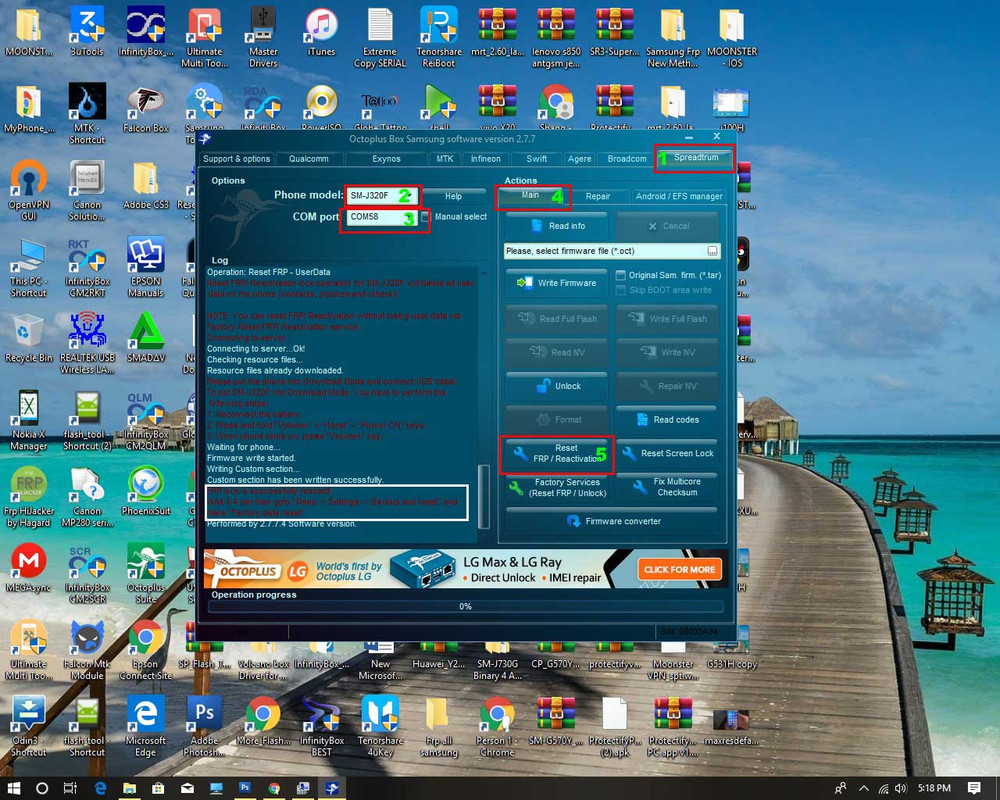Image resolution: width=1000 pixels, height=800 pixels.
Task: Open the Odin3 Shortcut icon
Action: point(29,726)
